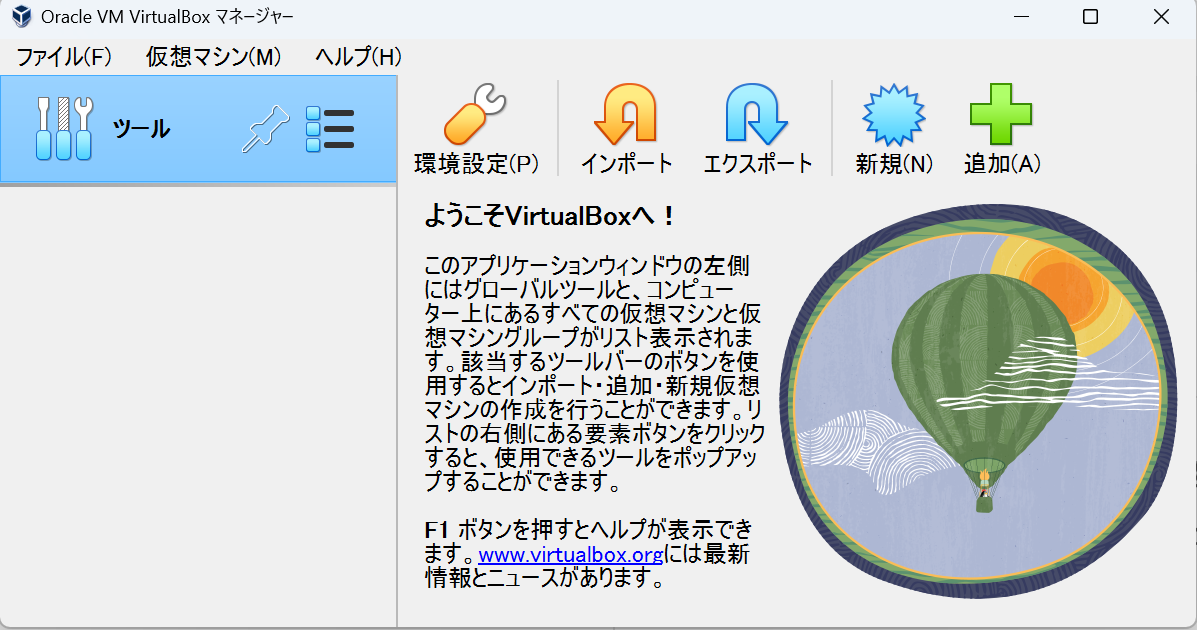This screenshot has height=630, width=1197.
Task: Click the インポート import appliance icon
Action: [626, 115]
